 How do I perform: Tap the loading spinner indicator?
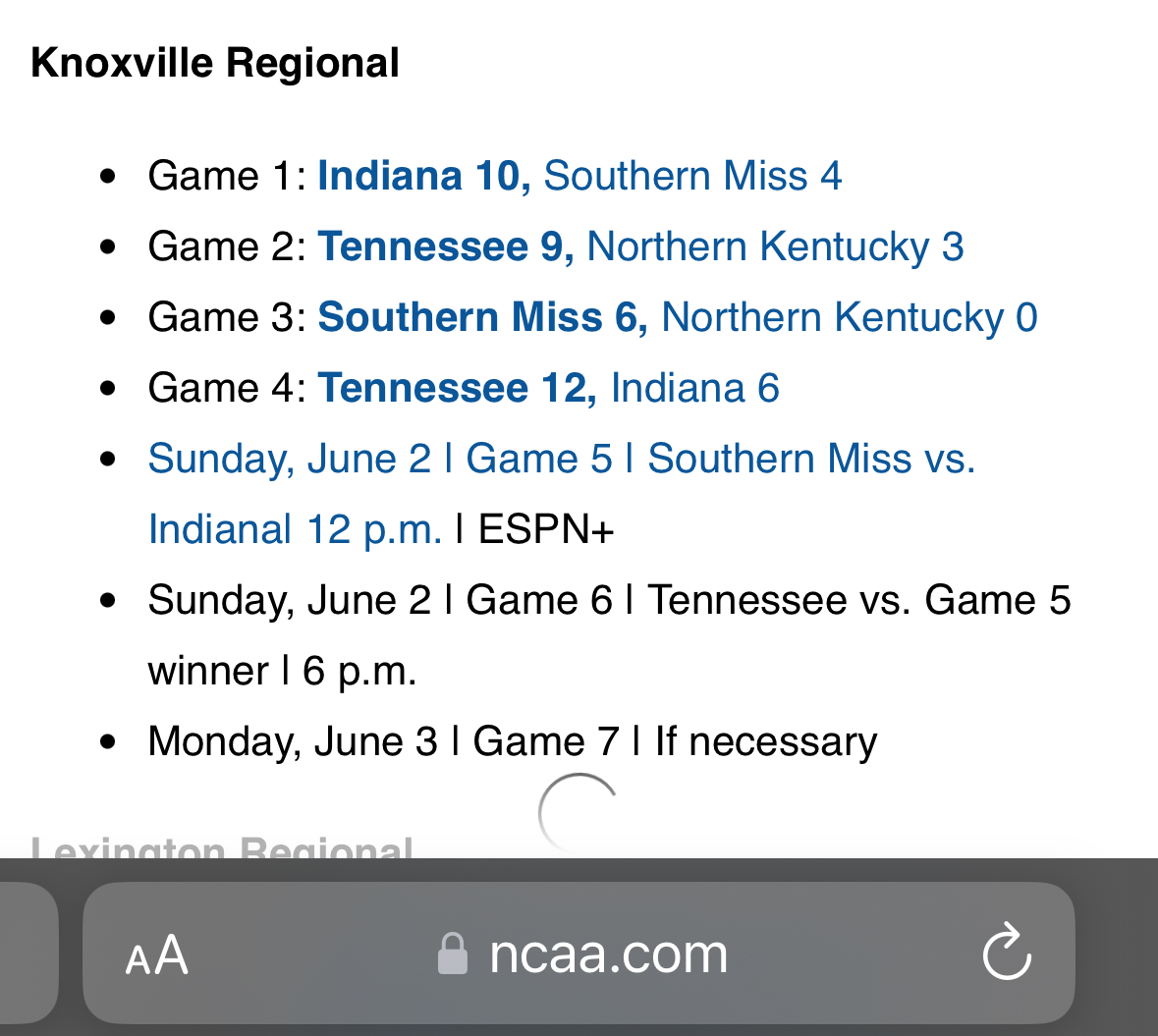tap(579, 813)
